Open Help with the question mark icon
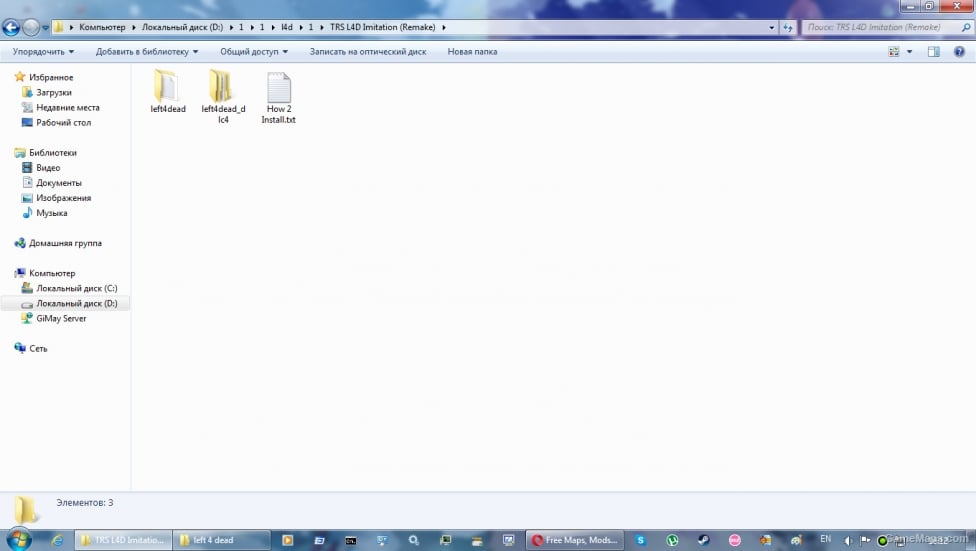Screen dimensions: 976x551 [x=959, y=52]
